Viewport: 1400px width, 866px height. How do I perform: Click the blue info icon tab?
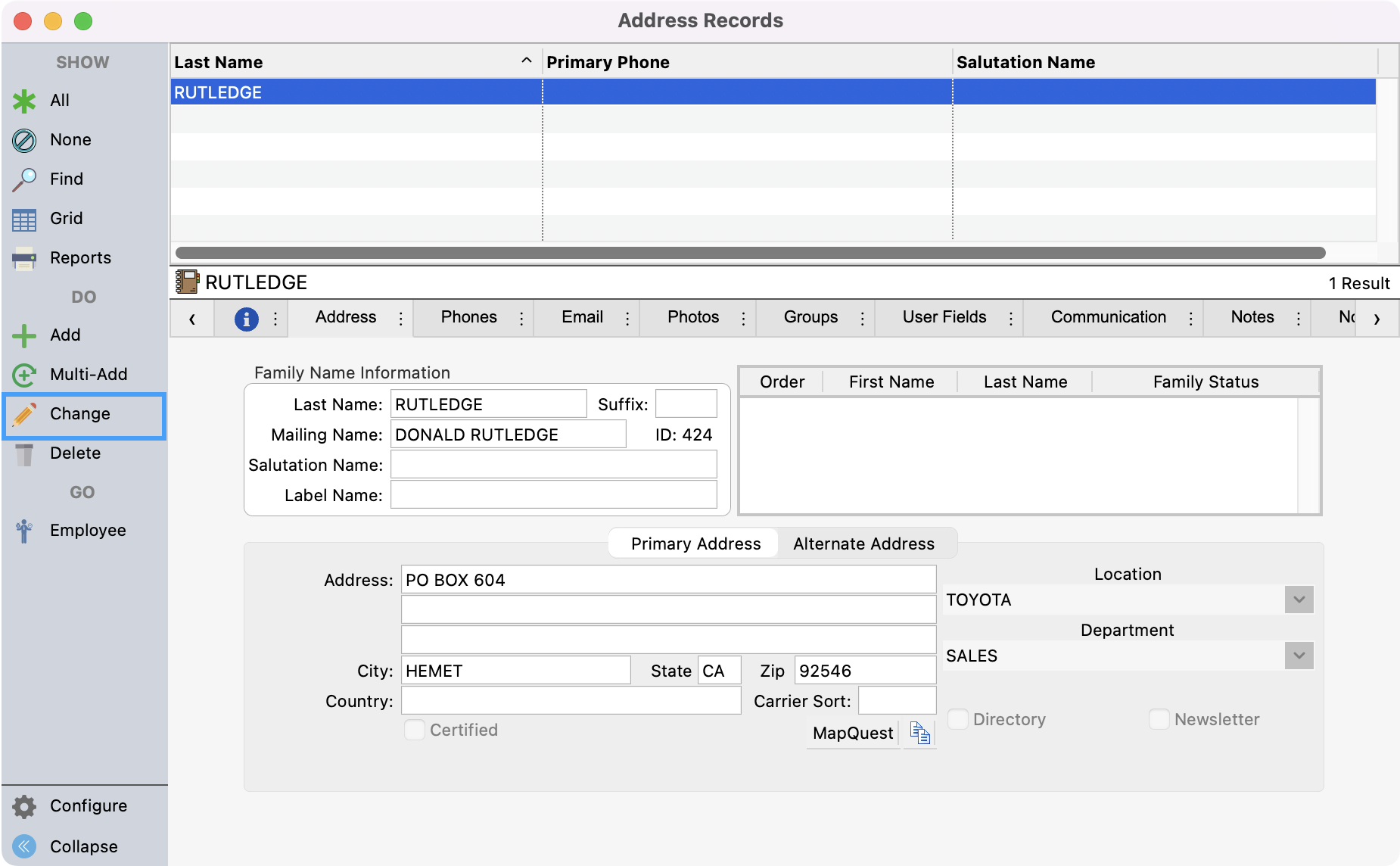click(246, 319)
